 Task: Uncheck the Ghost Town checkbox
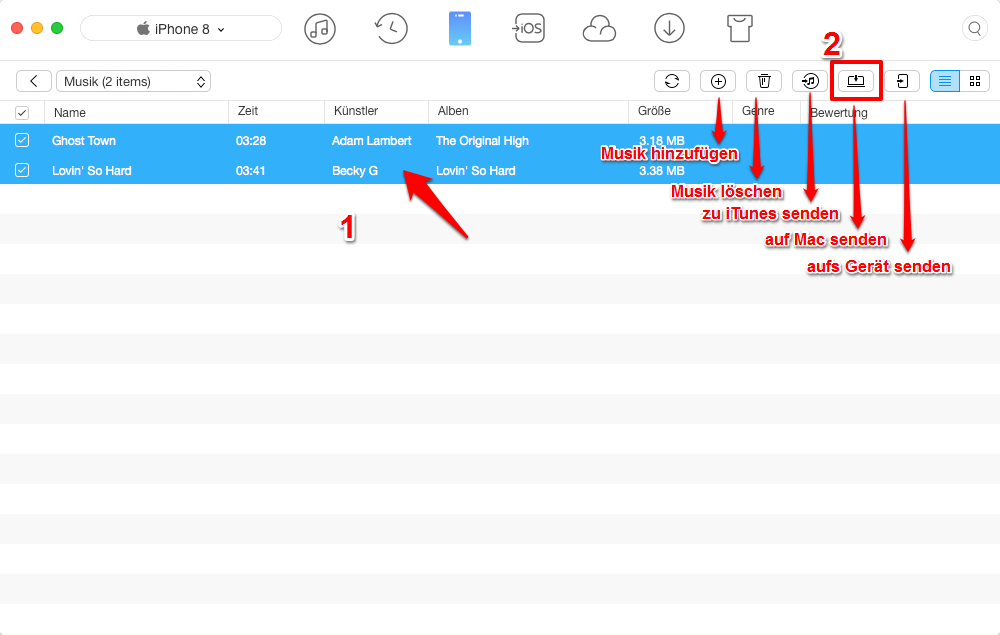(x=22, y=140)
